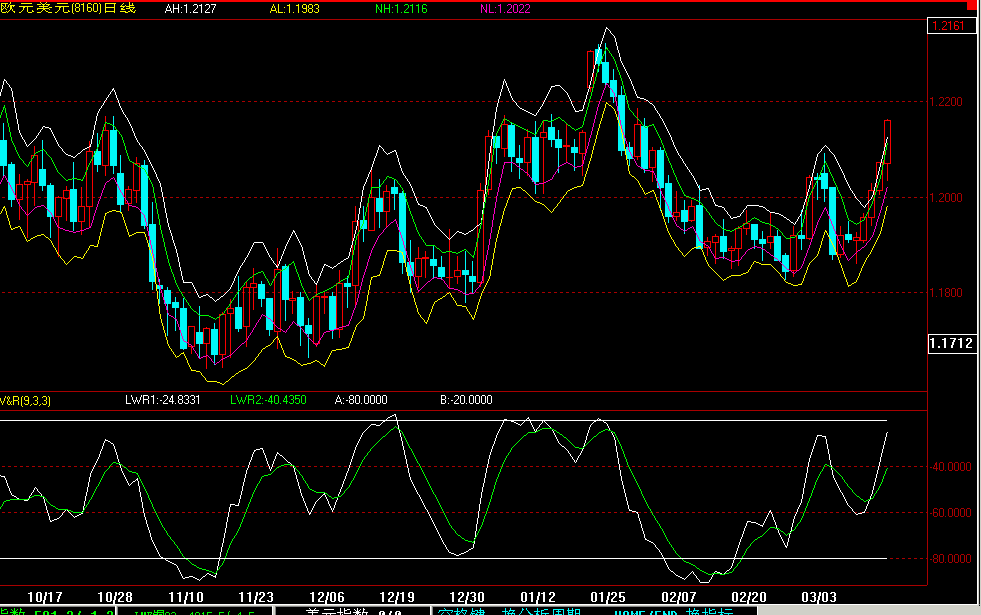Click the green NH:1.2116 label
The image size is (981, 615).
401,9
